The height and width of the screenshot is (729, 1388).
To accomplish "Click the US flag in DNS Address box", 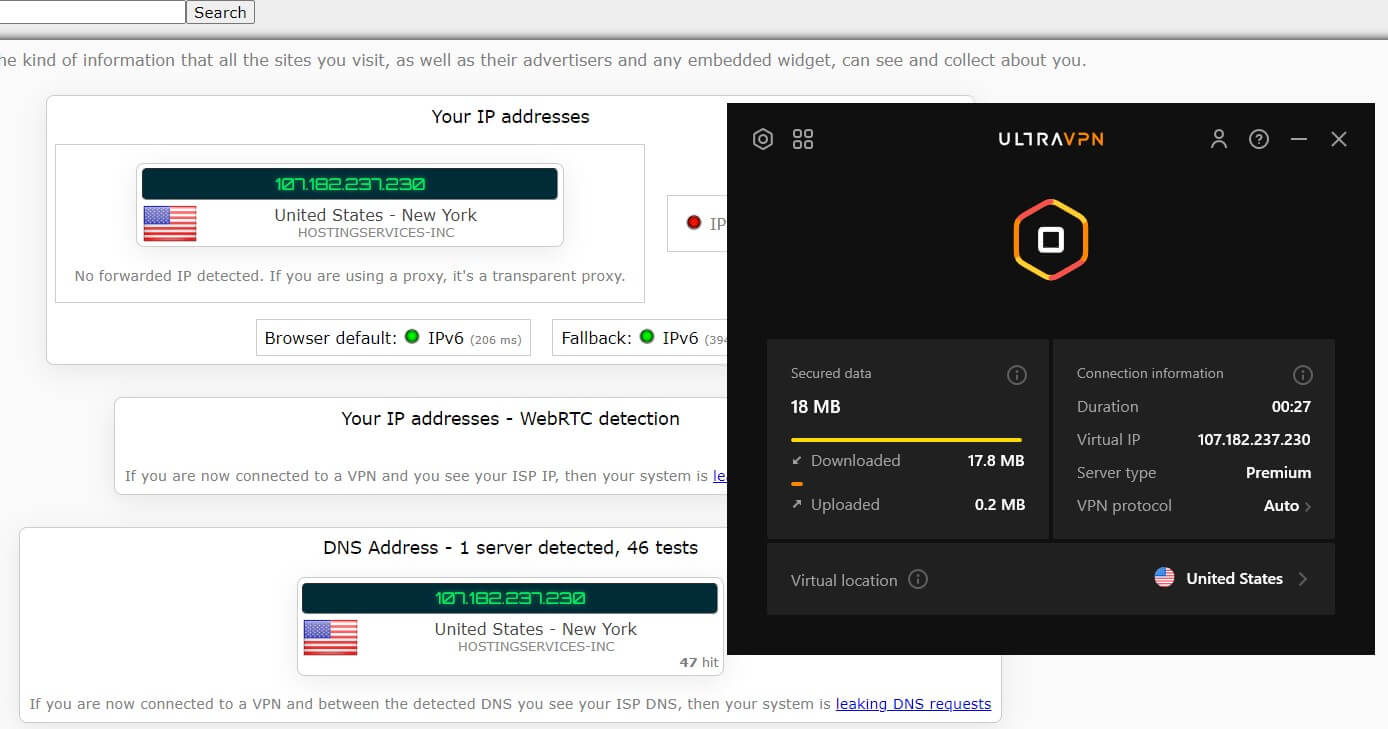I will coord(330,637).
